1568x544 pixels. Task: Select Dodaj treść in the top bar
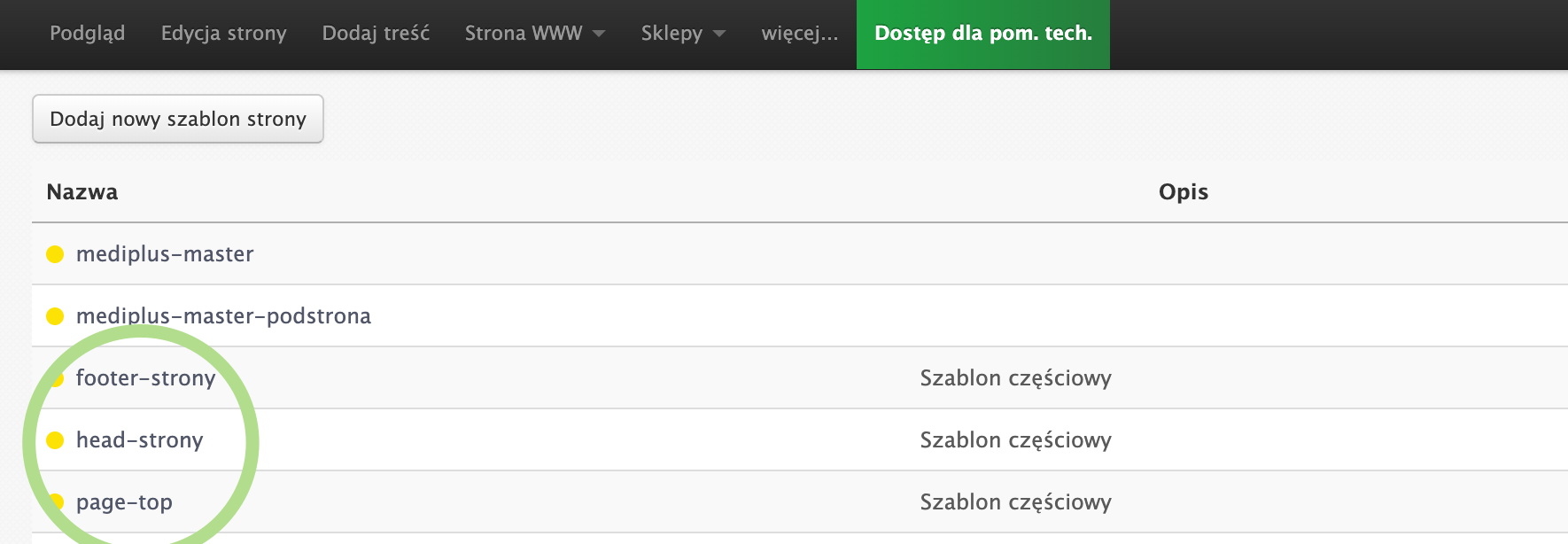(376, 34)
